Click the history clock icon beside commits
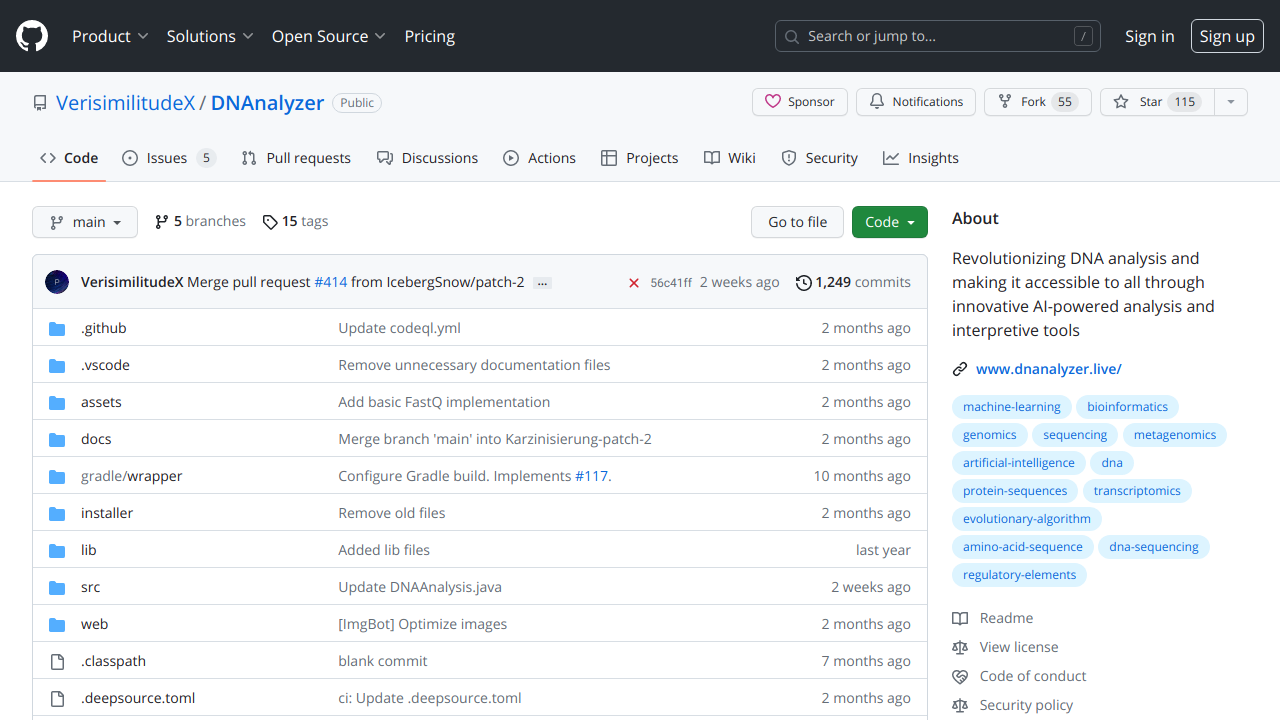 tap(803, 283)
